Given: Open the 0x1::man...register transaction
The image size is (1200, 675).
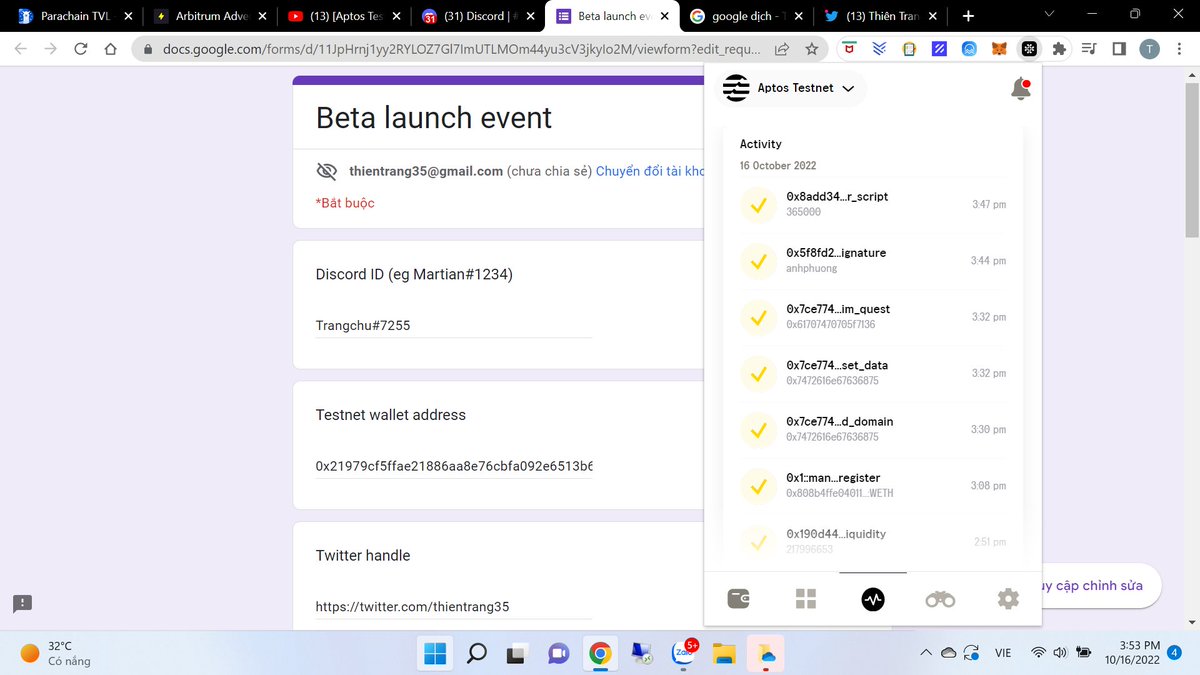Looking at the screenshot, I should pyautogui.click(x=873, y=485).
